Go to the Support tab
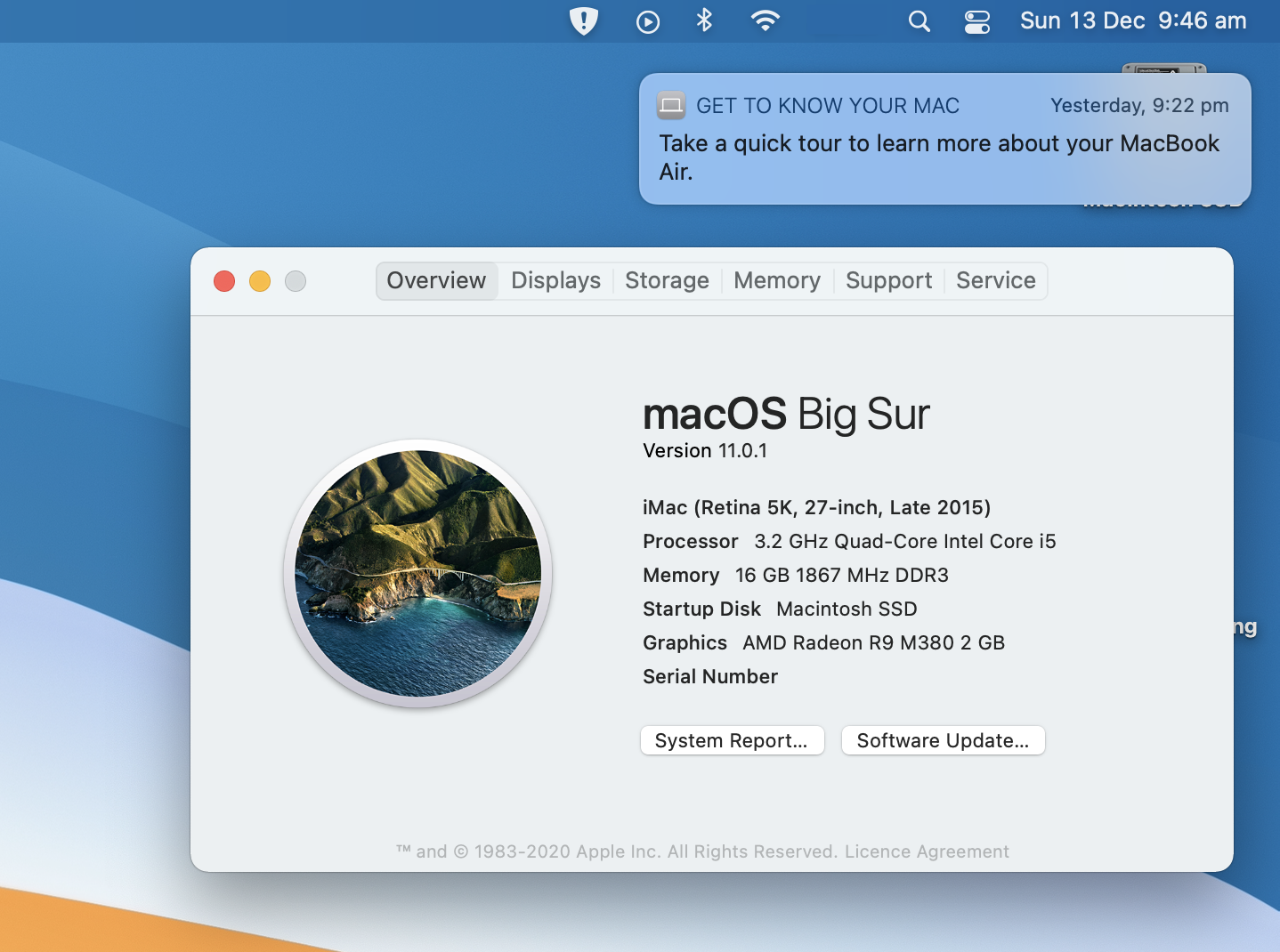This screenshot has width=1280, height=952. (888, 281)
